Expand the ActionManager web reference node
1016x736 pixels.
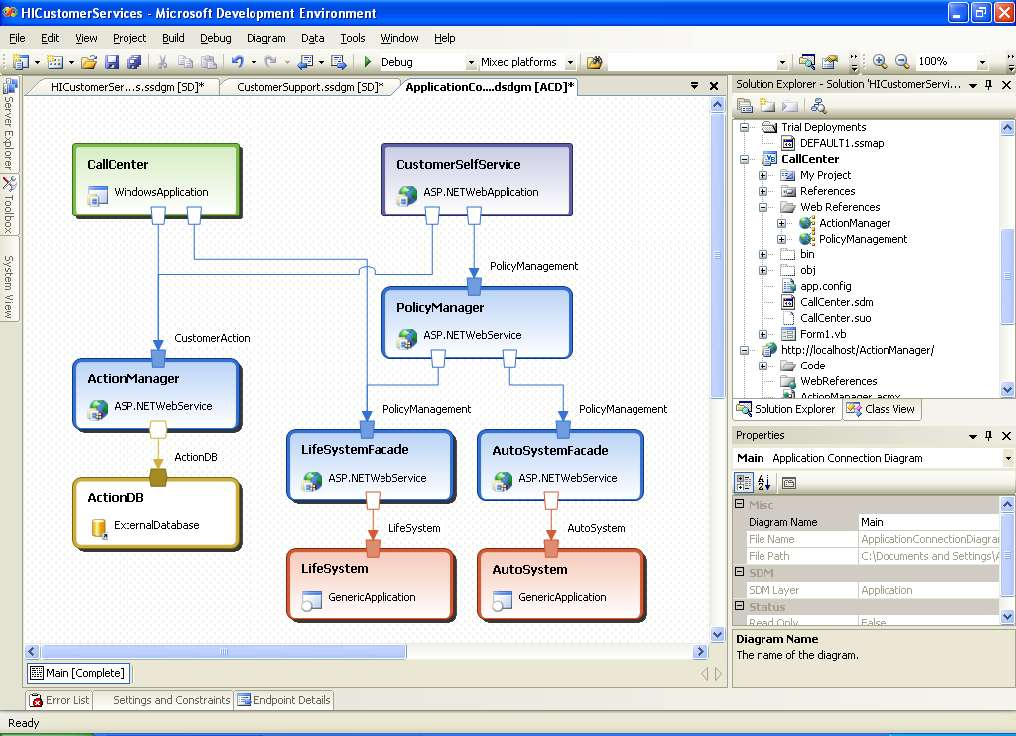point(782,224)
